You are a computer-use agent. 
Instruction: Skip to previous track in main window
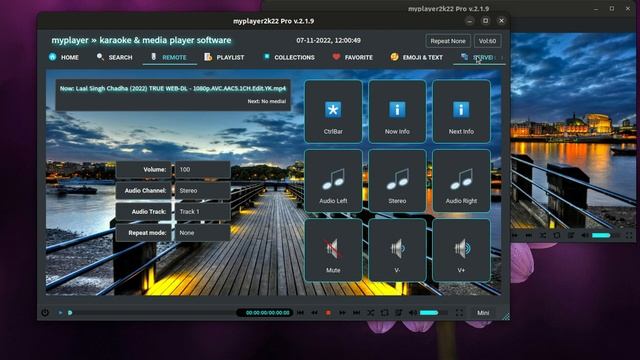click(300, 313)
